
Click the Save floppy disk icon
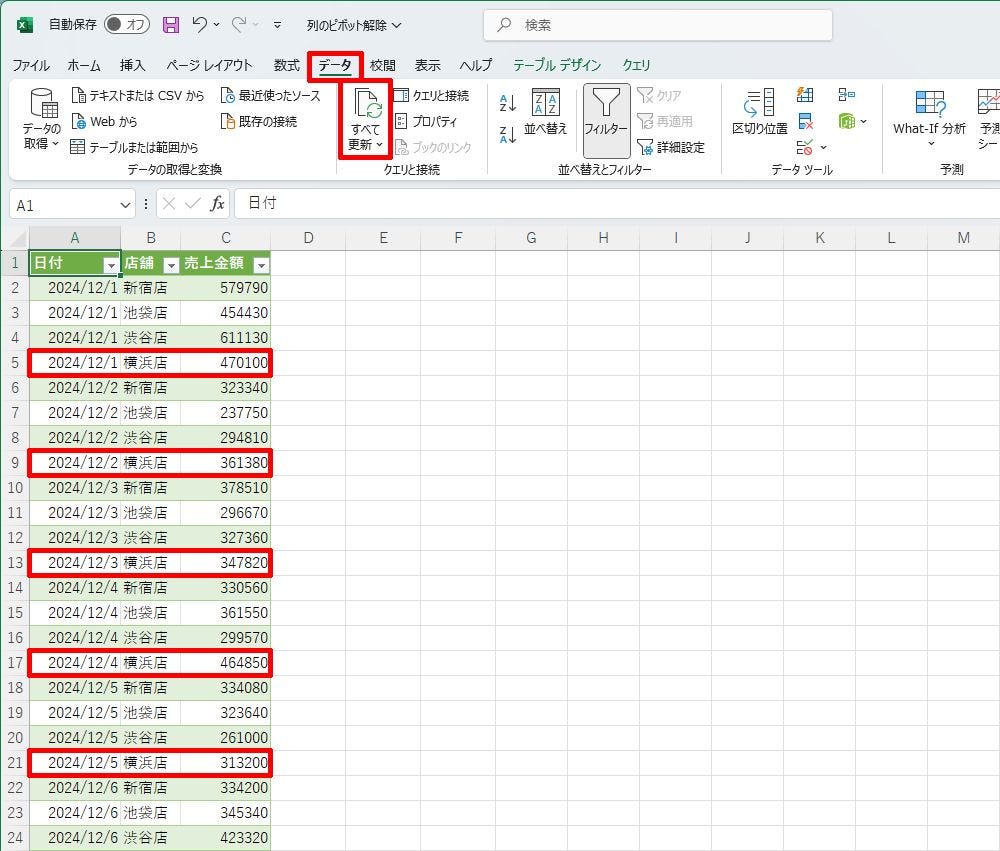tap(171, 24)
